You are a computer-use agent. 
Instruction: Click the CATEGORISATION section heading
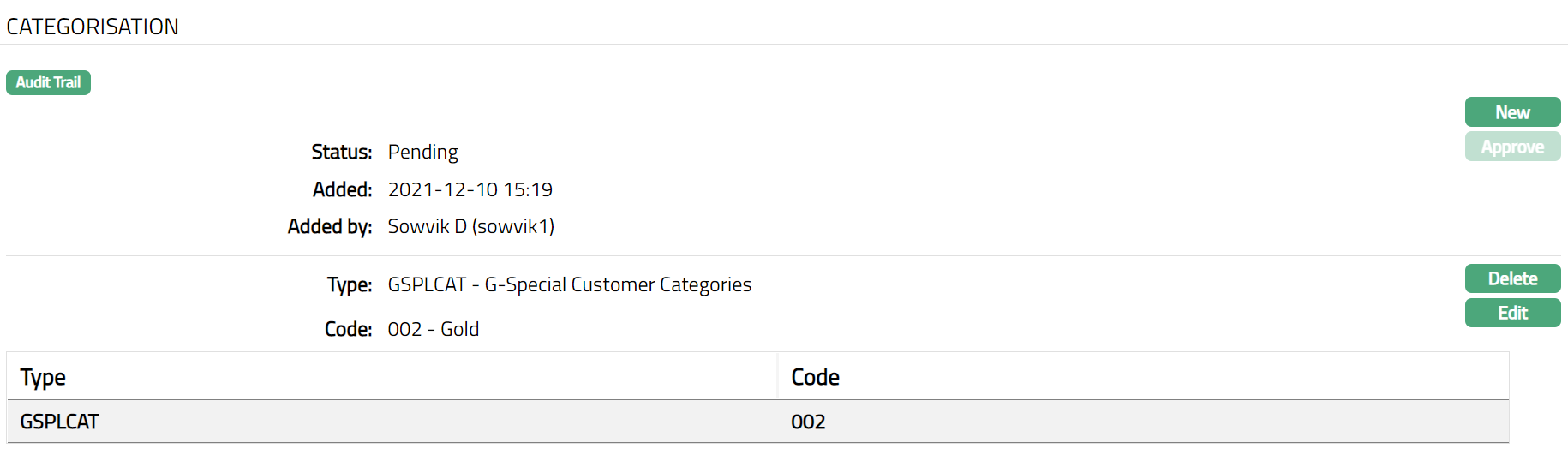tap(93, 27)
